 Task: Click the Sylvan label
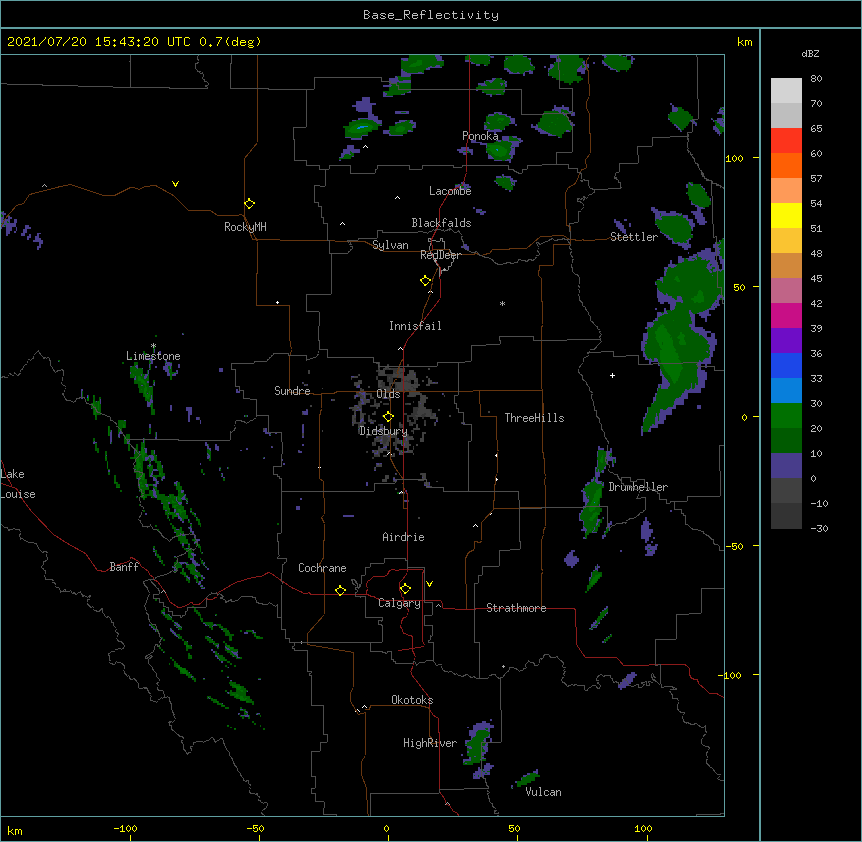[x=390, y=245]
